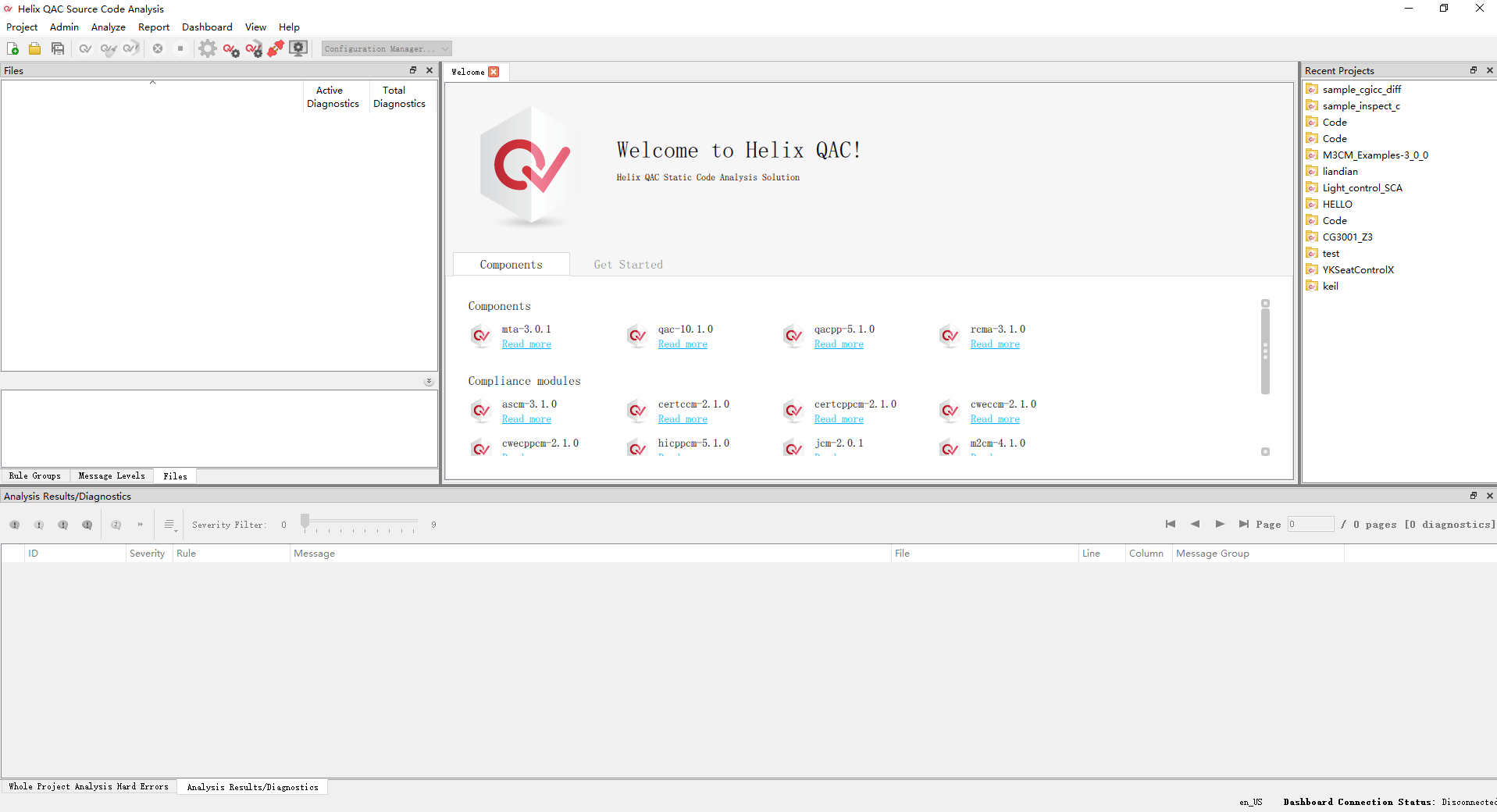Switch to the Rule Groups tab
This screenshot has height=812, width=1497.
coord(35,475)
